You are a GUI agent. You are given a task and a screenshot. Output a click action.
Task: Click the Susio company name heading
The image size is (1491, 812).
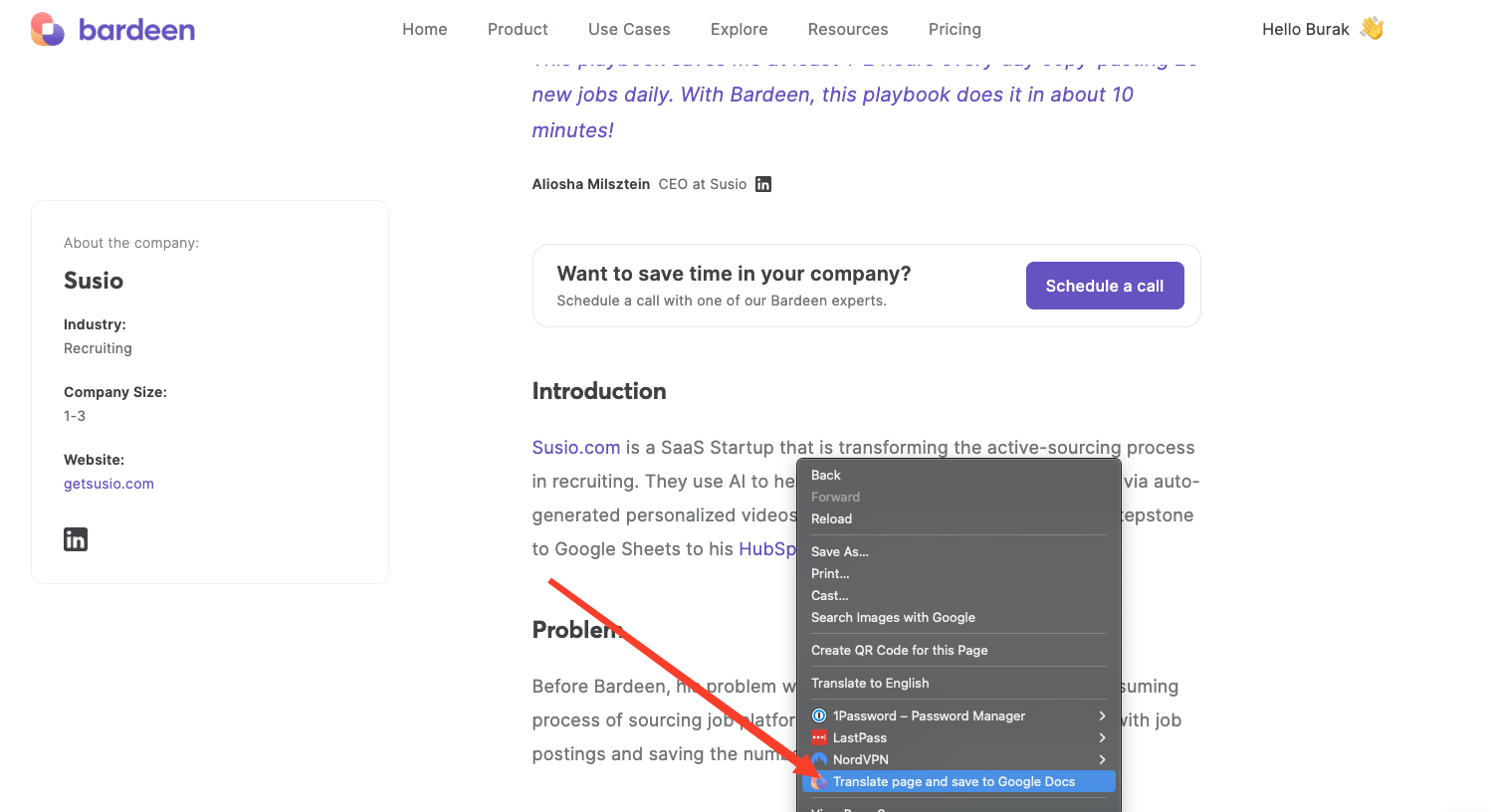94,281
